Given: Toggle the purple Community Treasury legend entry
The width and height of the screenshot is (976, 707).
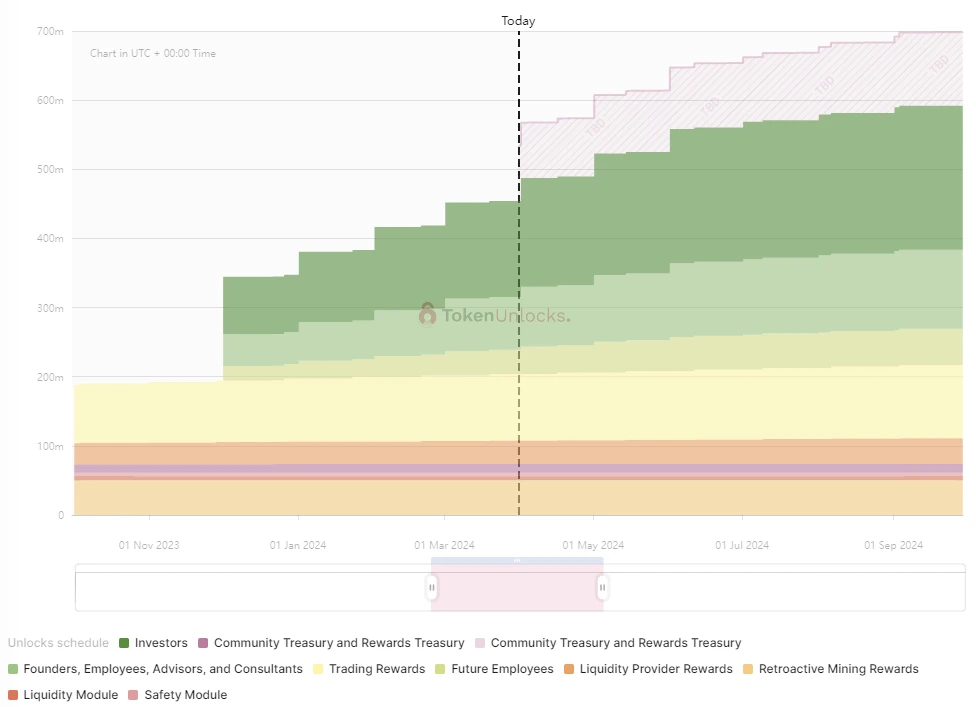Looking at the screenshot, I should pos(338,643).
